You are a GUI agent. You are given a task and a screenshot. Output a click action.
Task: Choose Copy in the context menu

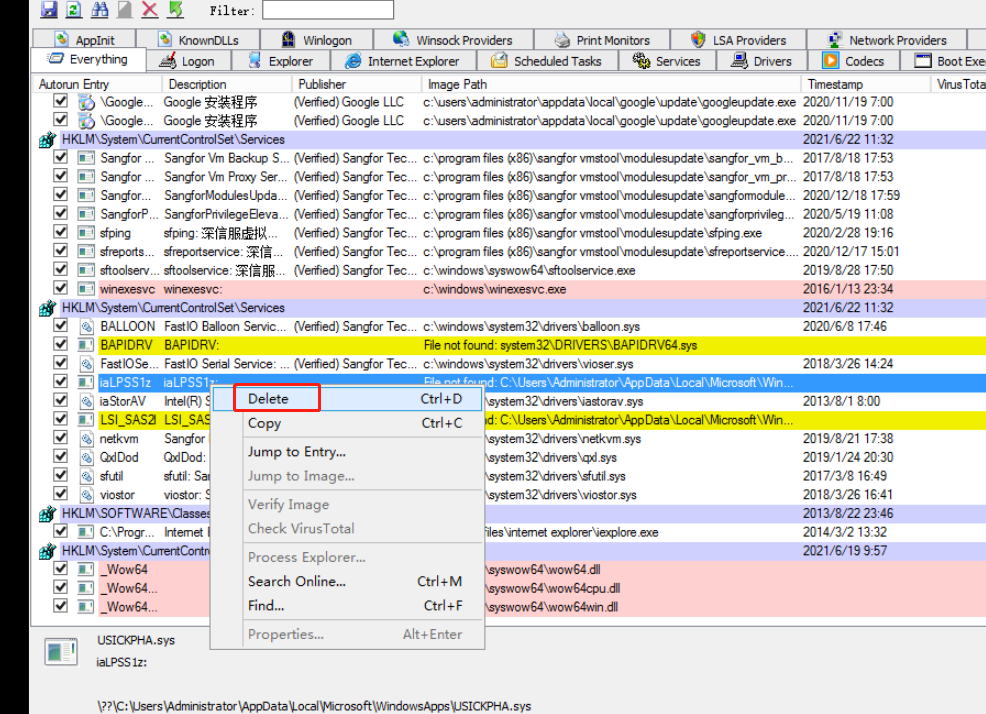coord(264,423)
